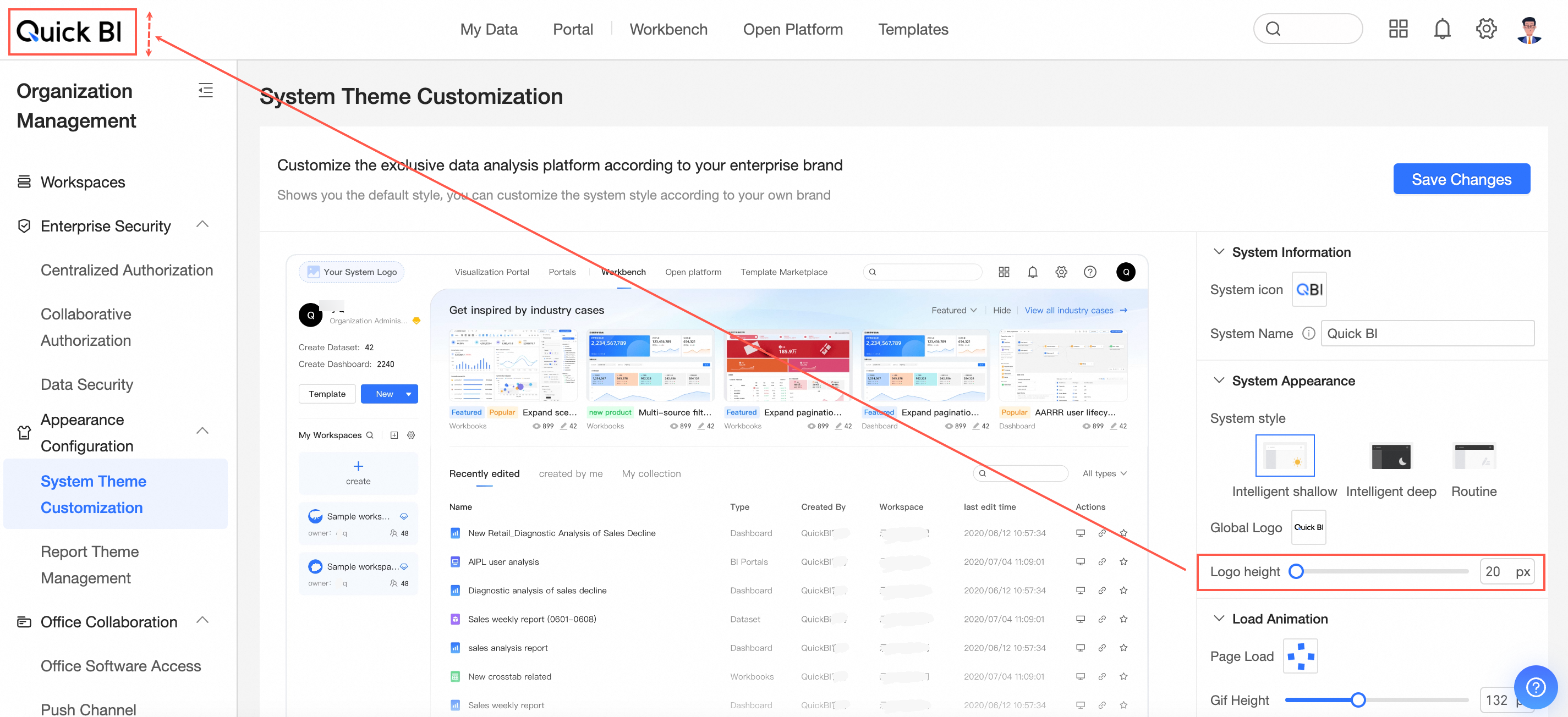Click monitor icon for New Retail row
Screen dimensions: 1568x717
[1080, 533]
